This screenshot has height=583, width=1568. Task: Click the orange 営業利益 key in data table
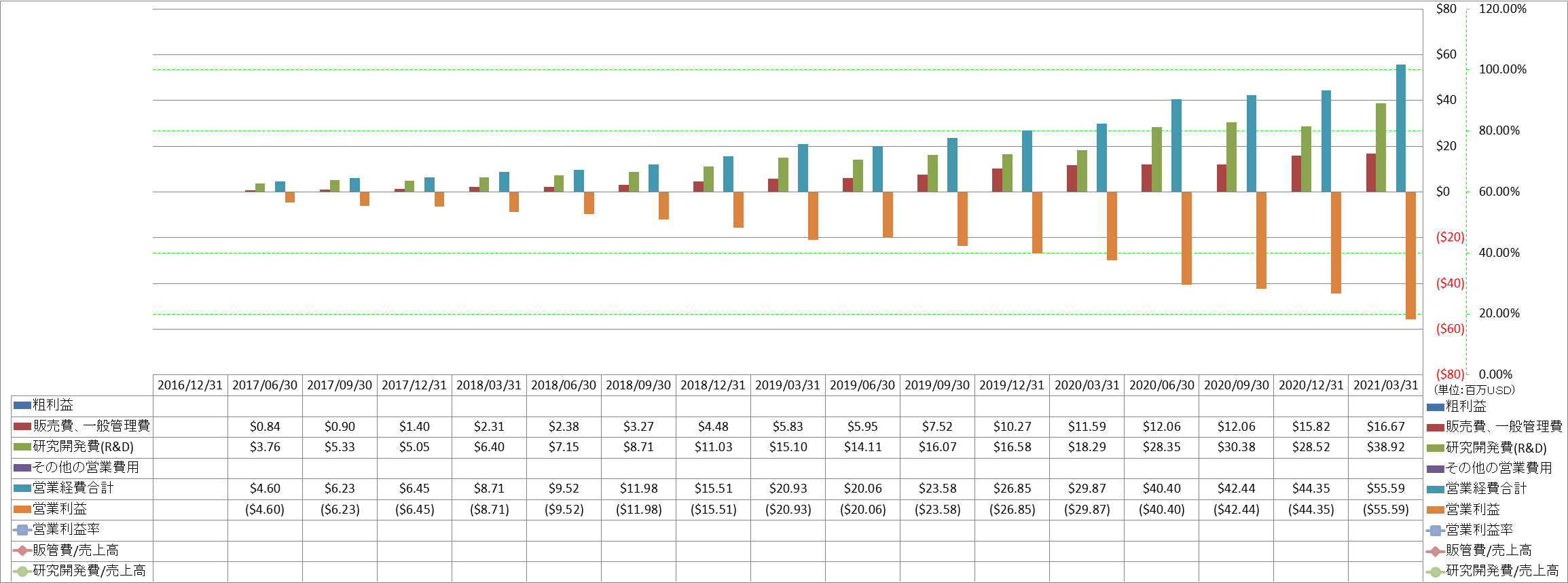[22, 509]
